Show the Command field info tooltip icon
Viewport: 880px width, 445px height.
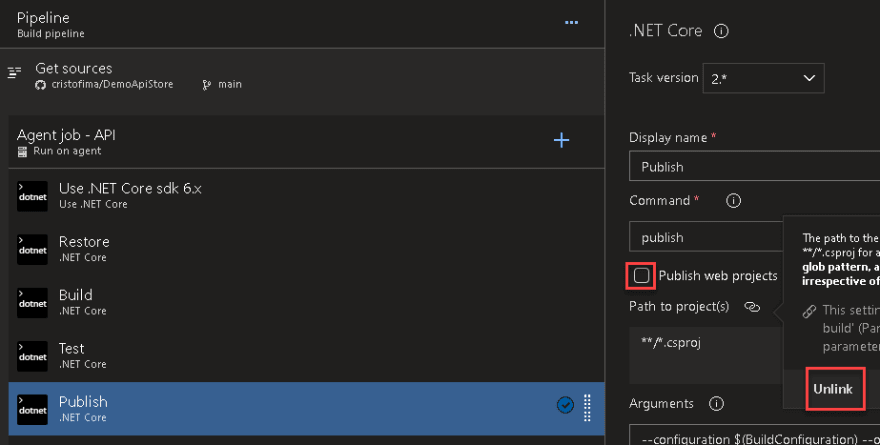tap(733, 201)
